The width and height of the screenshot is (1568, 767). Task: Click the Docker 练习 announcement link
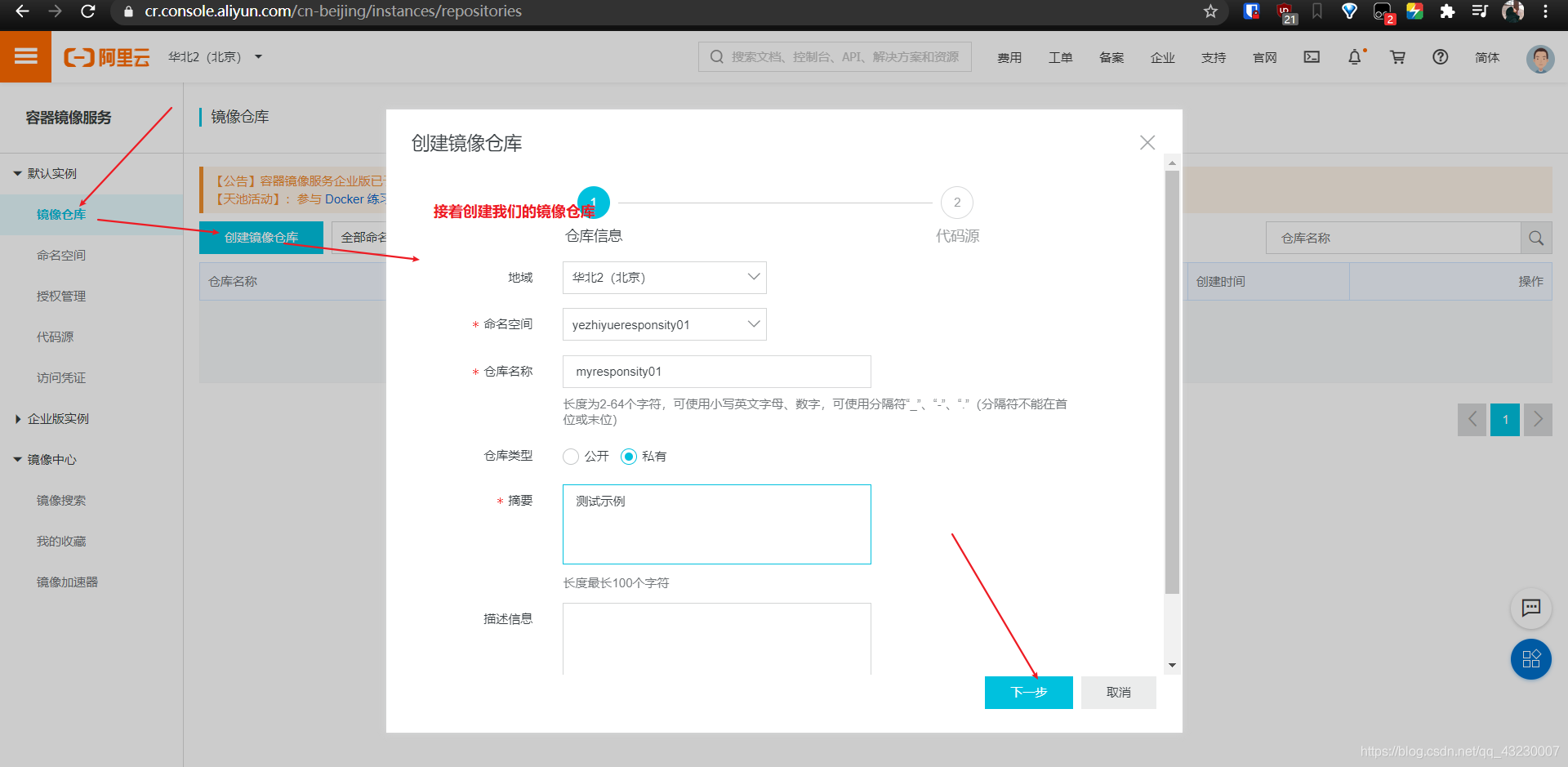[354, 199]
